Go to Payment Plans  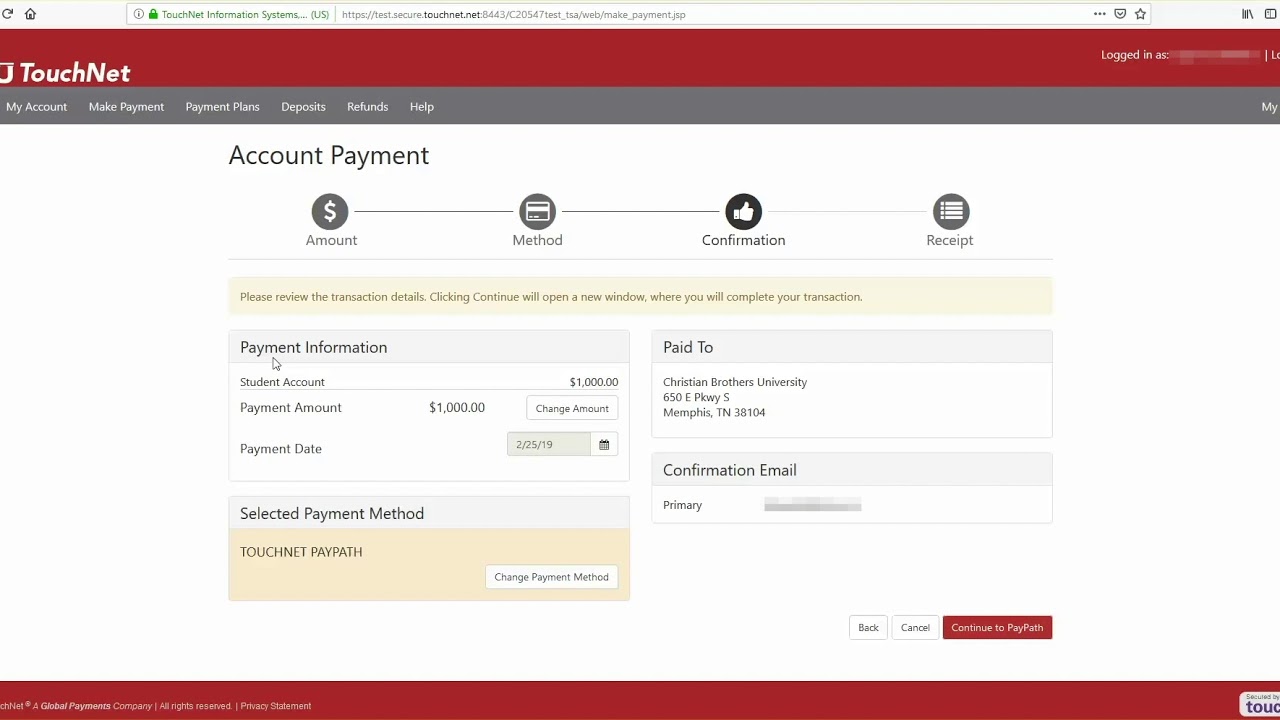(222, 106)
